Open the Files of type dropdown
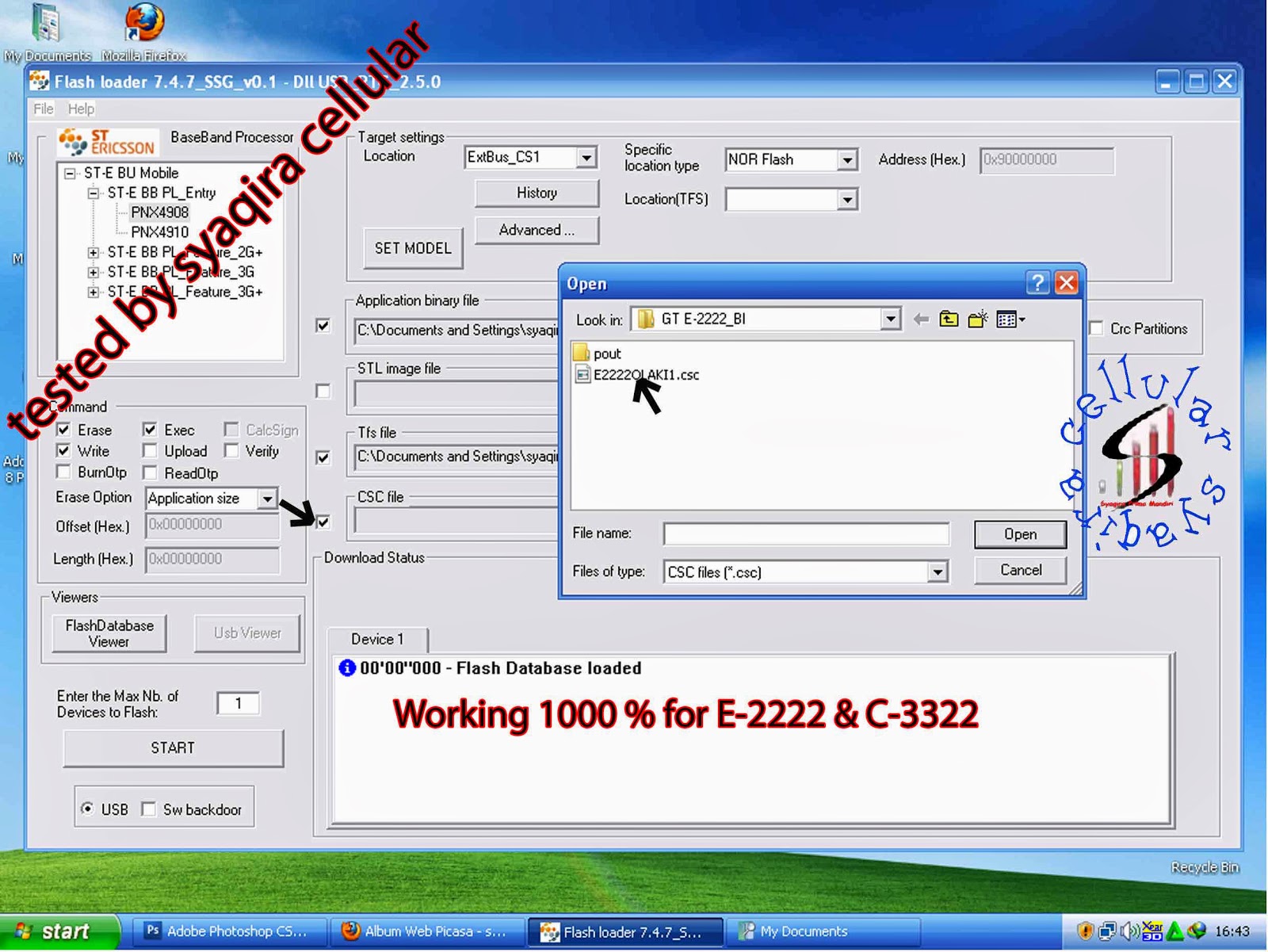 click(x=938, y=572)
